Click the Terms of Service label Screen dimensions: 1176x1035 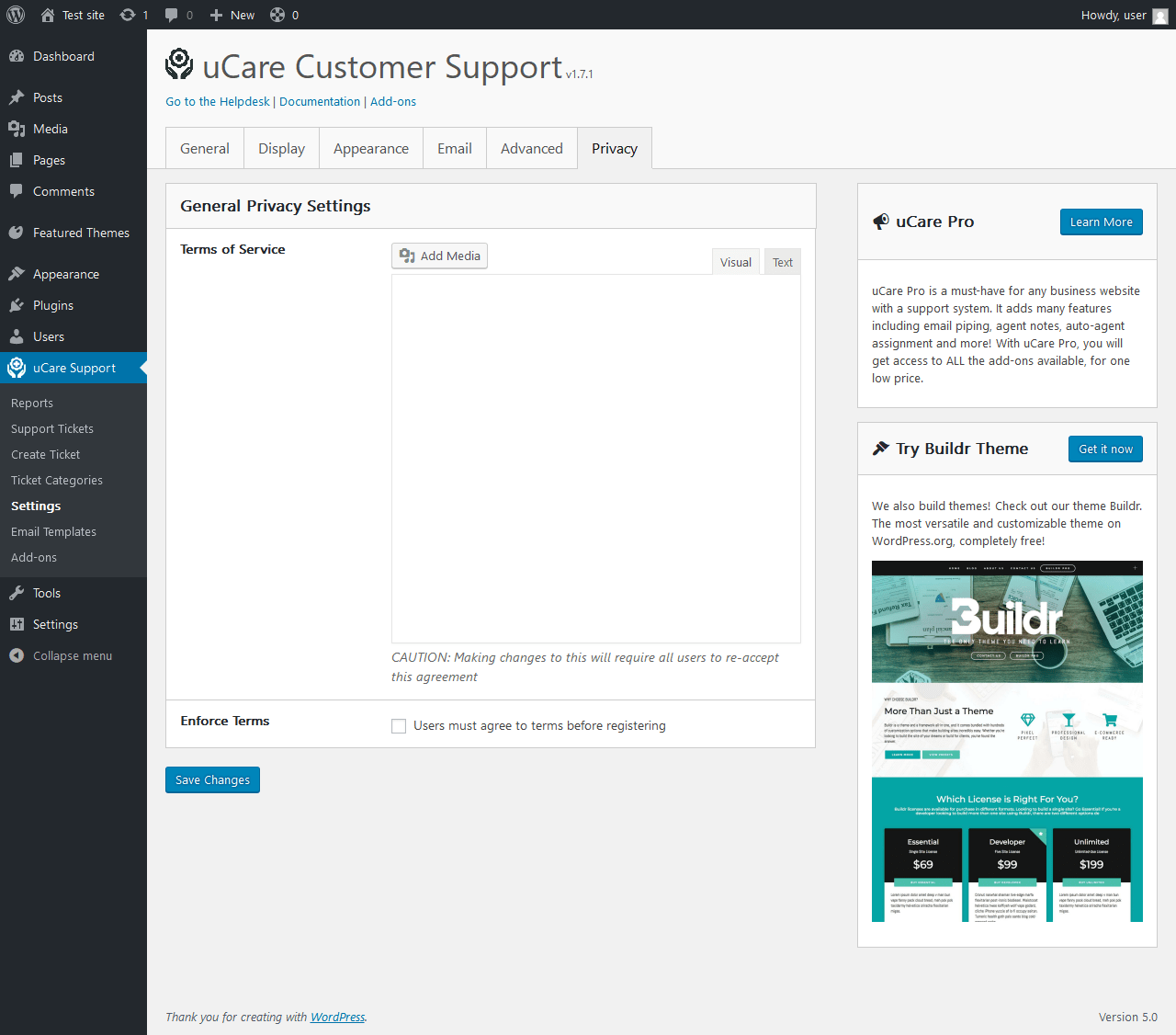232,249
